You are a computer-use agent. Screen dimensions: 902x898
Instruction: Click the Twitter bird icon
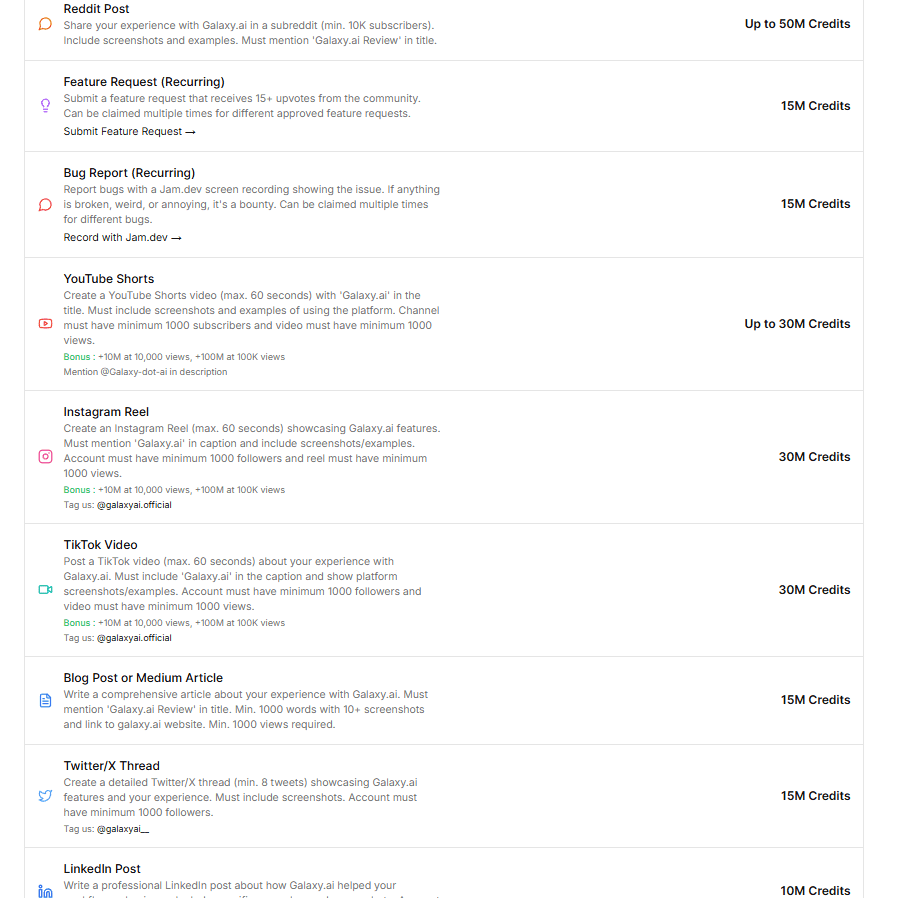tap(45, 796)
